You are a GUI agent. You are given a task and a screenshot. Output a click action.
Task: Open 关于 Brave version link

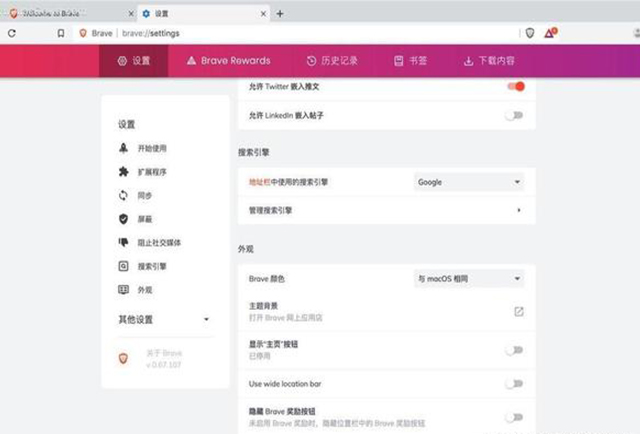pos(164,358)
